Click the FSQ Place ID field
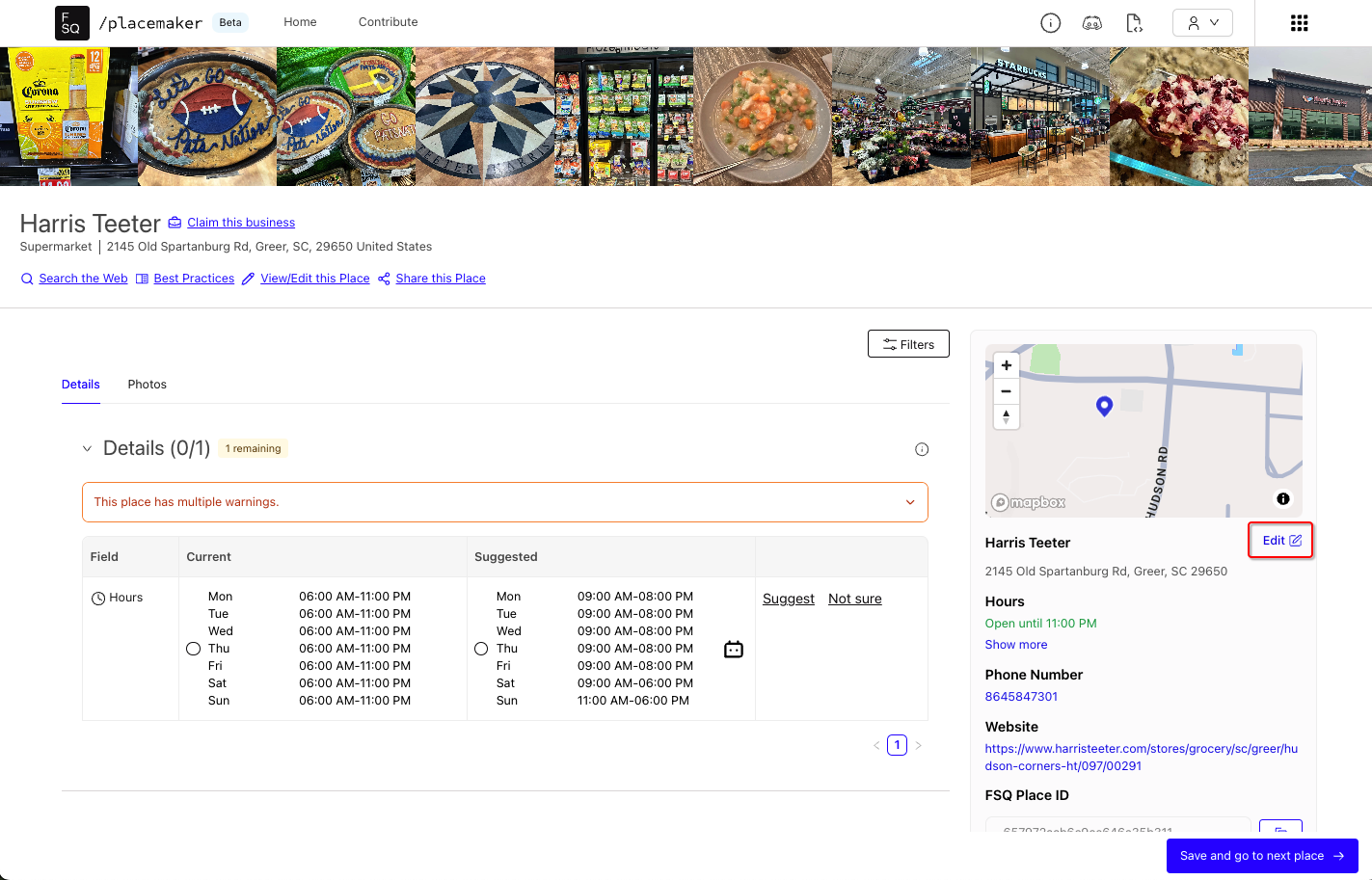Screen dimensions: 1372x880 coord(1117,827)
